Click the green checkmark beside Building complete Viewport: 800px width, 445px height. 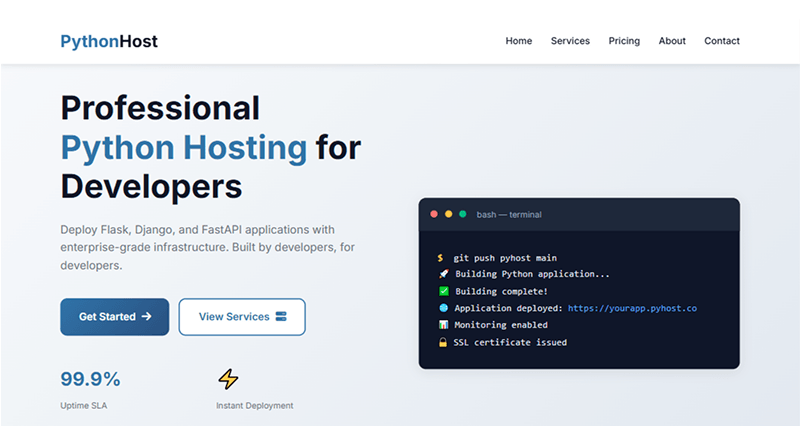coord(443,291)
